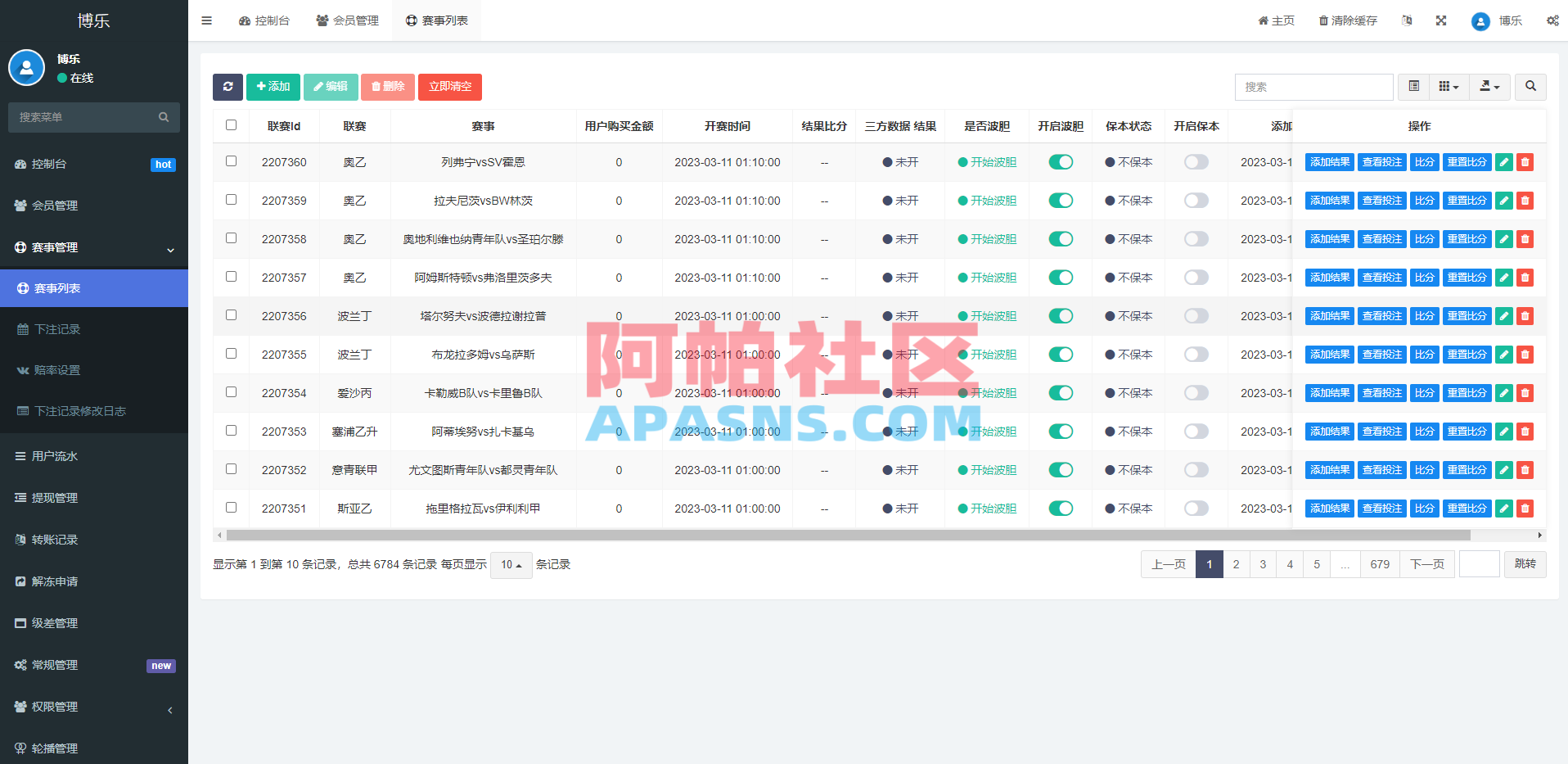Click the refresh icon above the match table

(228, 87)
